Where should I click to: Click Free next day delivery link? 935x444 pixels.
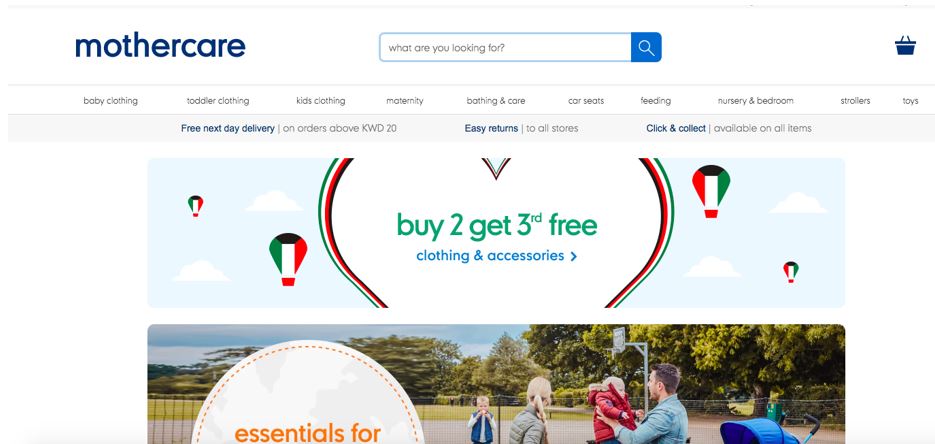click(x=228, y=128)
